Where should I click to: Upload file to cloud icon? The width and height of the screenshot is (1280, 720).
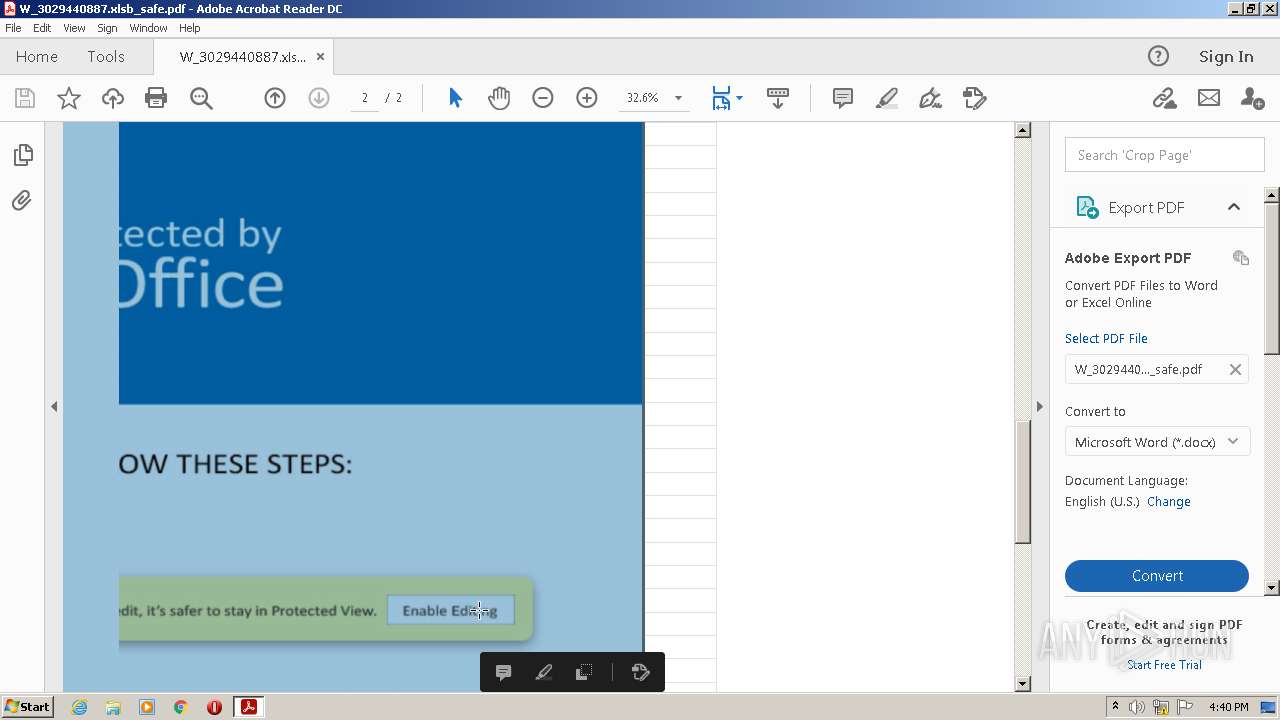[113, 98]
